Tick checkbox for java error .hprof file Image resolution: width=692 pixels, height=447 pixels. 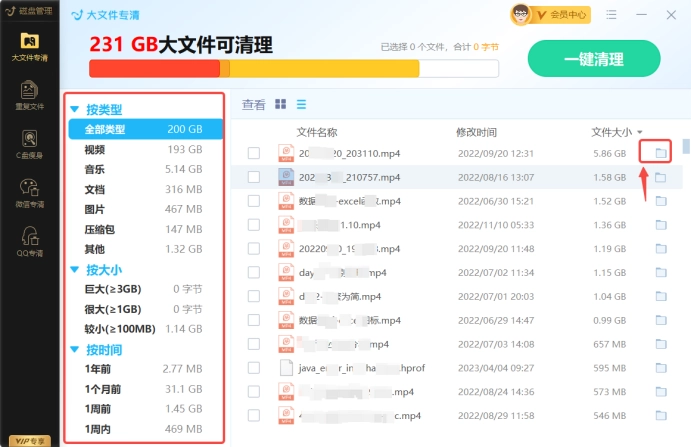254,368
